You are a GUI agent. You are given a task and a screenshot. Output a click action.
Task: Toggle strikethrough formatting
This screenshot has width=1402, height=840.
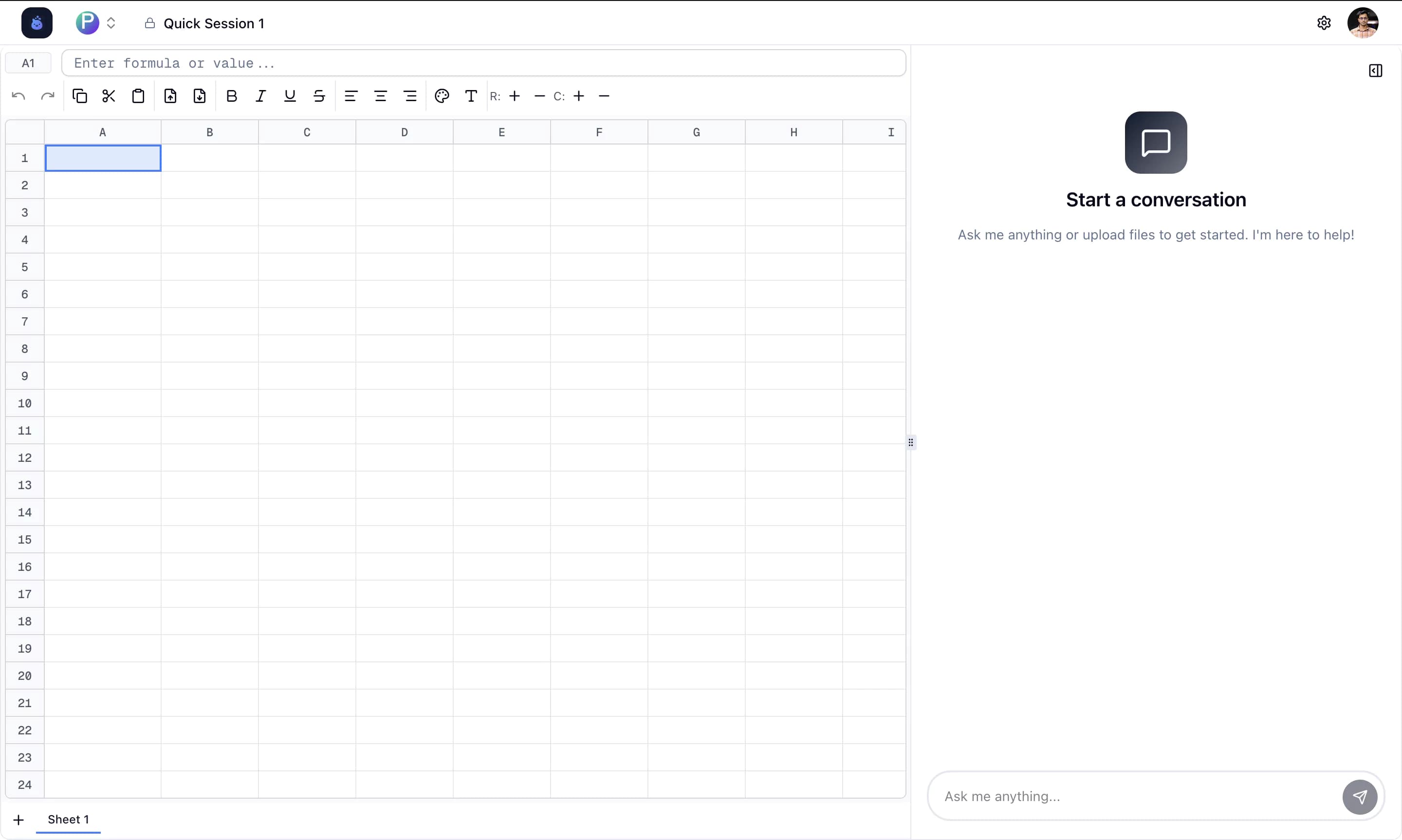[x=319, y=96]
